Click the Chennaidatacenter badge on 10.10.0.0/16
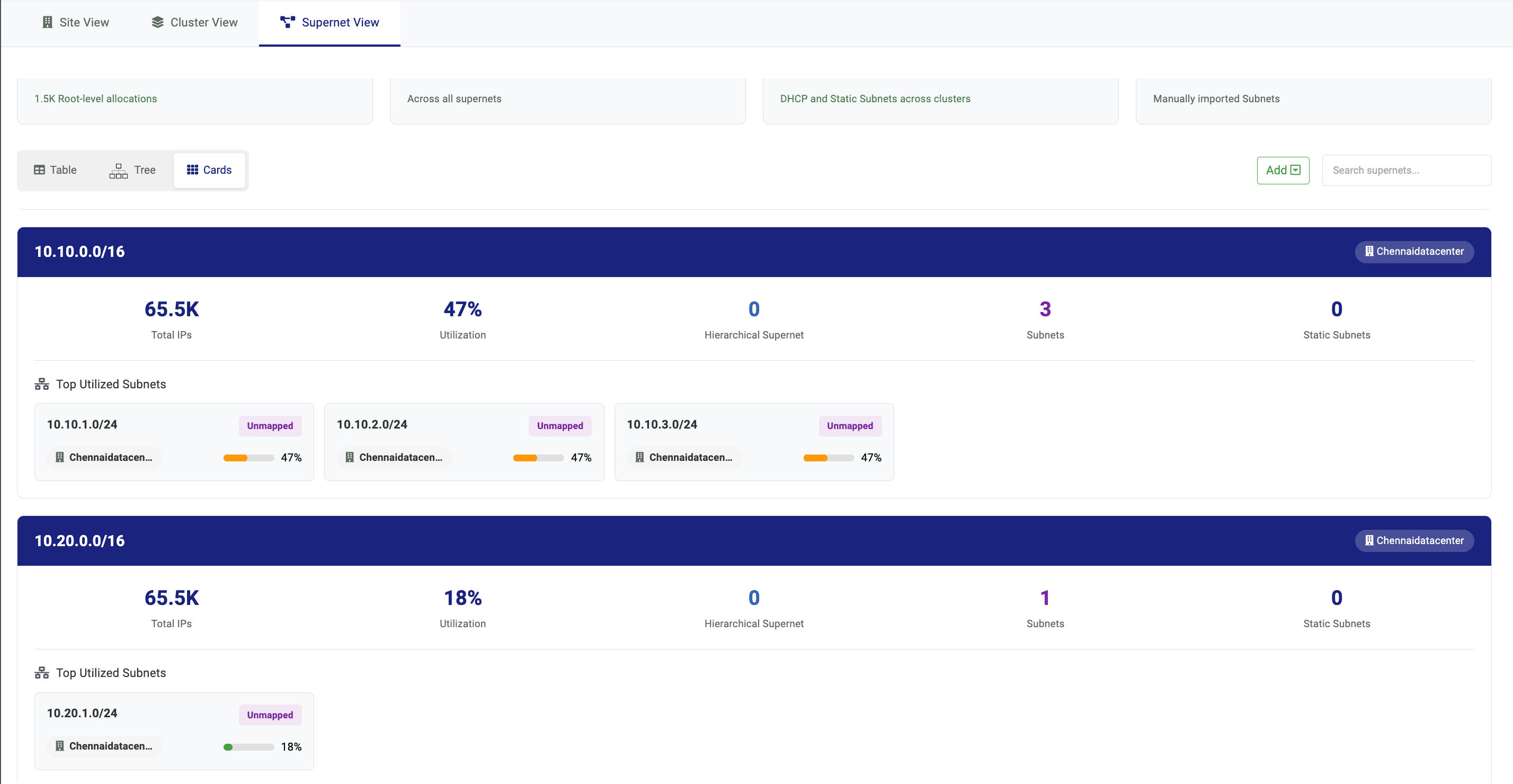Viewport: 1513px width, 784px height. tap(1413, 251)
